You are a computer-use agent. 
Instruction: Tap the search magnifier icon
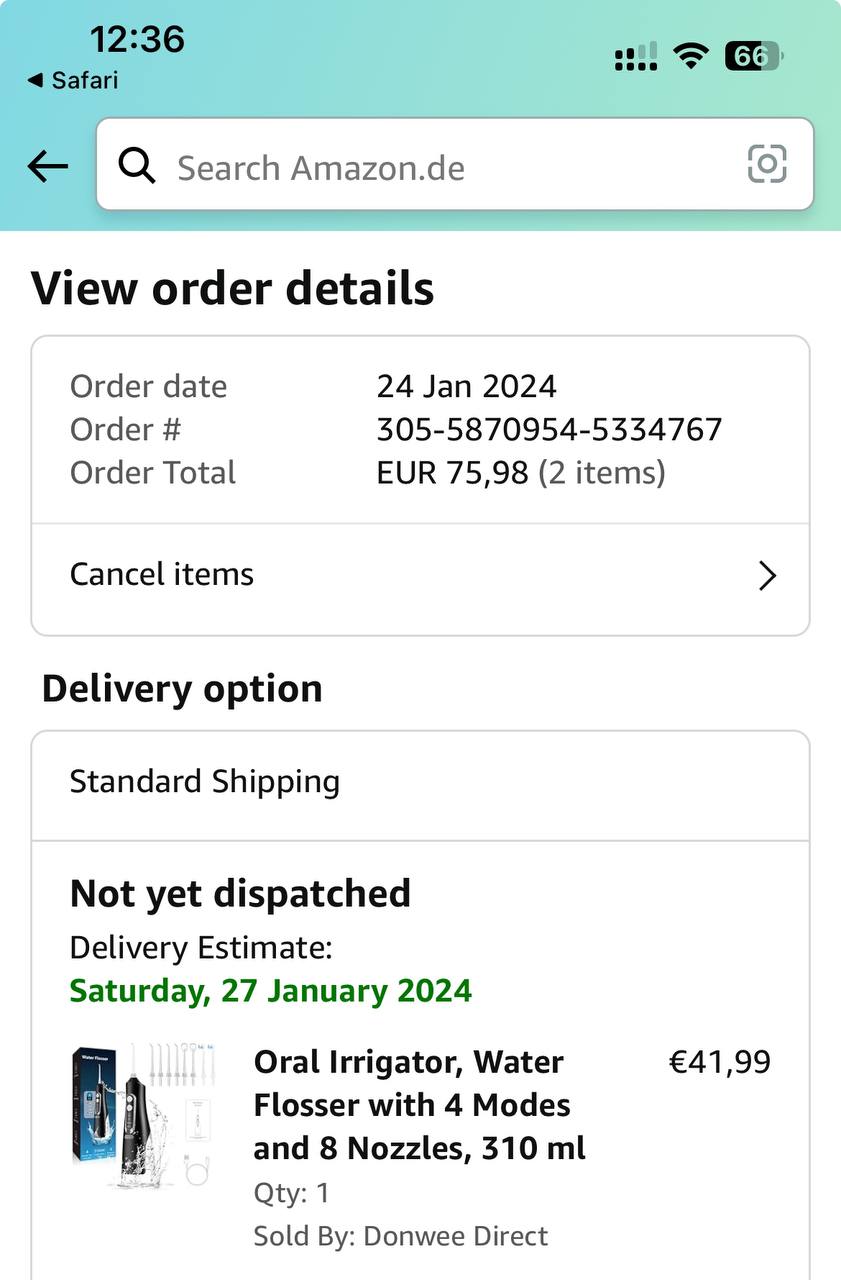(137, 165)
